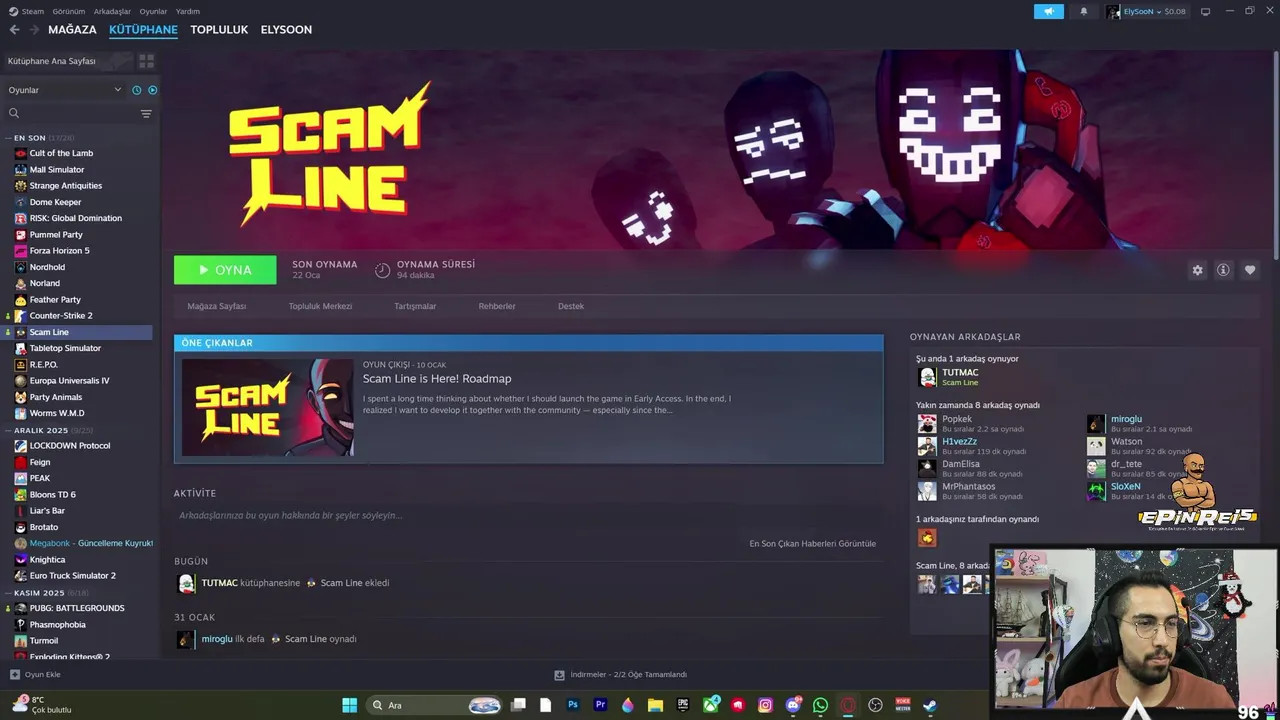Open the Yardım menu

tap(188, 12)
